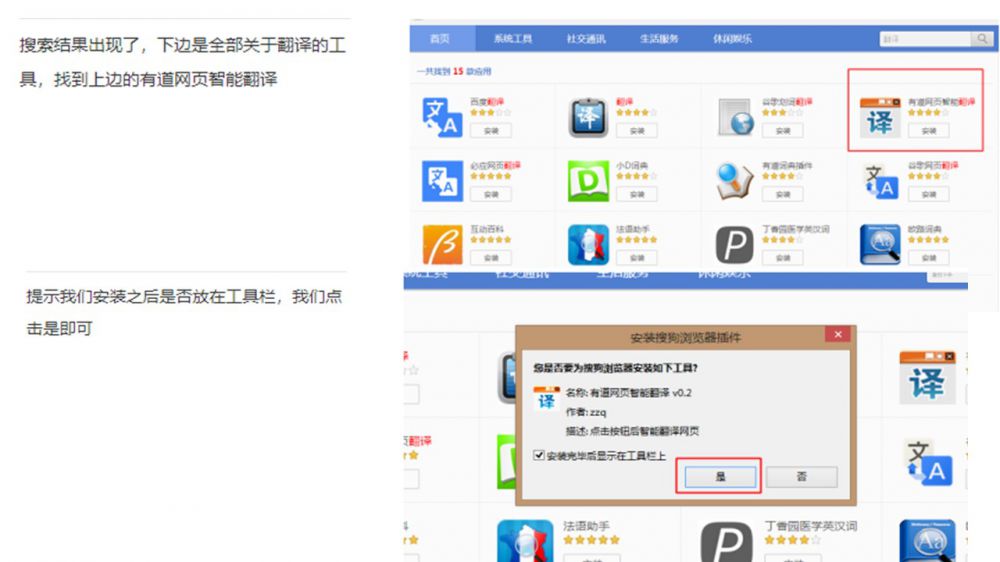The height and width of the screenshot is (562, 1000).
Task: Select the 社交通讯 tab in top navigation
Action: 585,39
